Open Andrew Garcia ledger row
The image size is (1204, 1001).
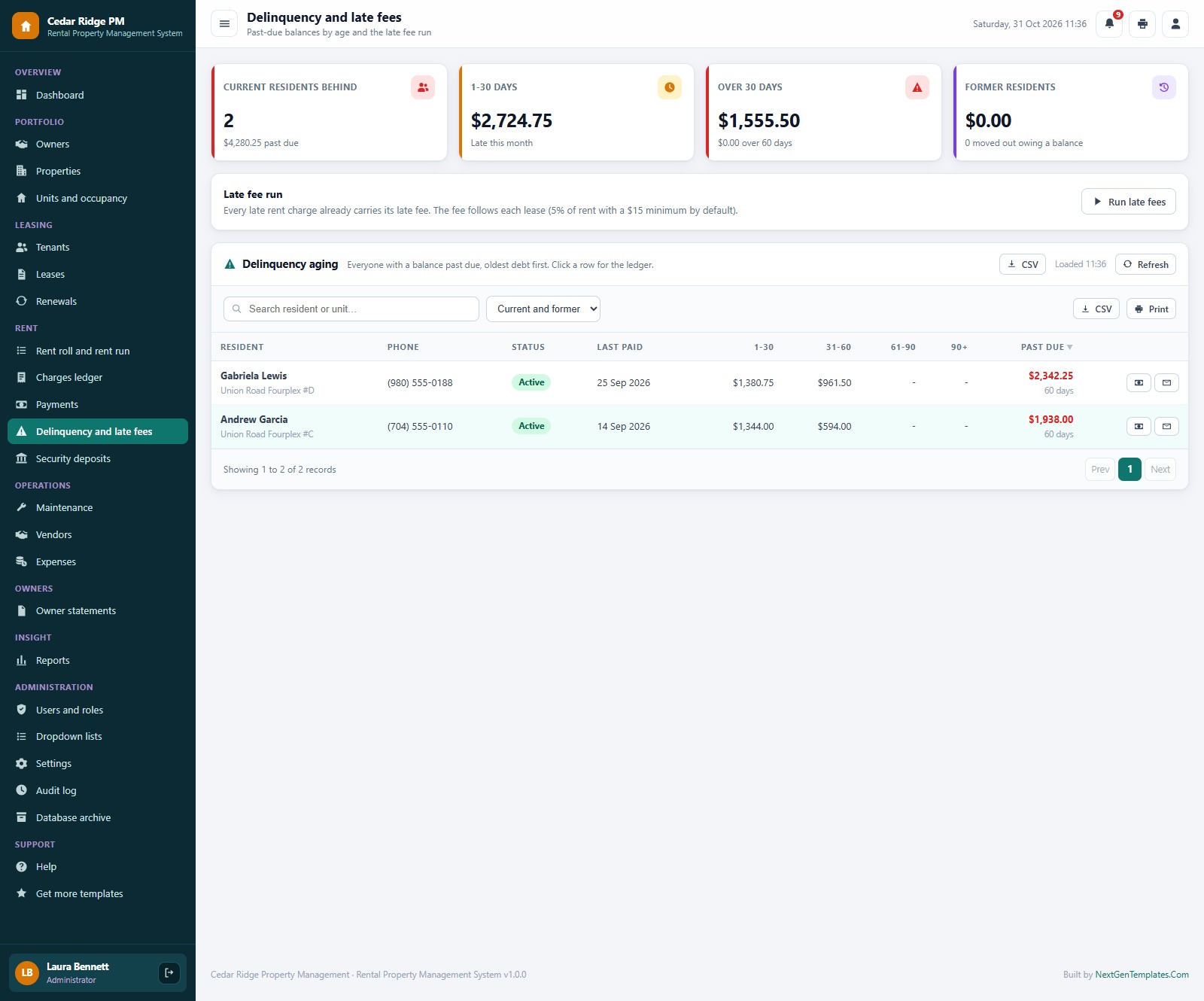point(700,427)
